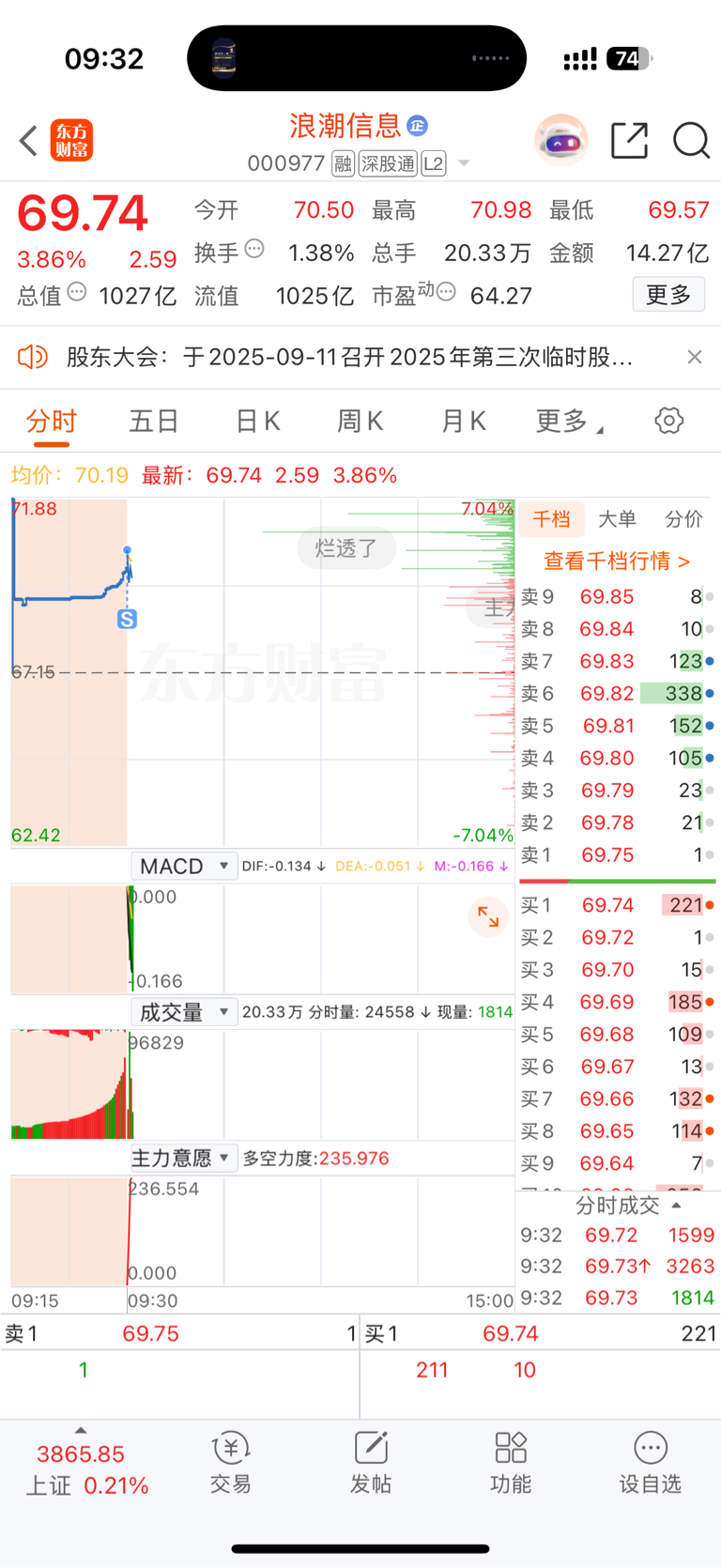Select the 分价 tab
The image size is (721, 1568).
(x=683, y=519)
